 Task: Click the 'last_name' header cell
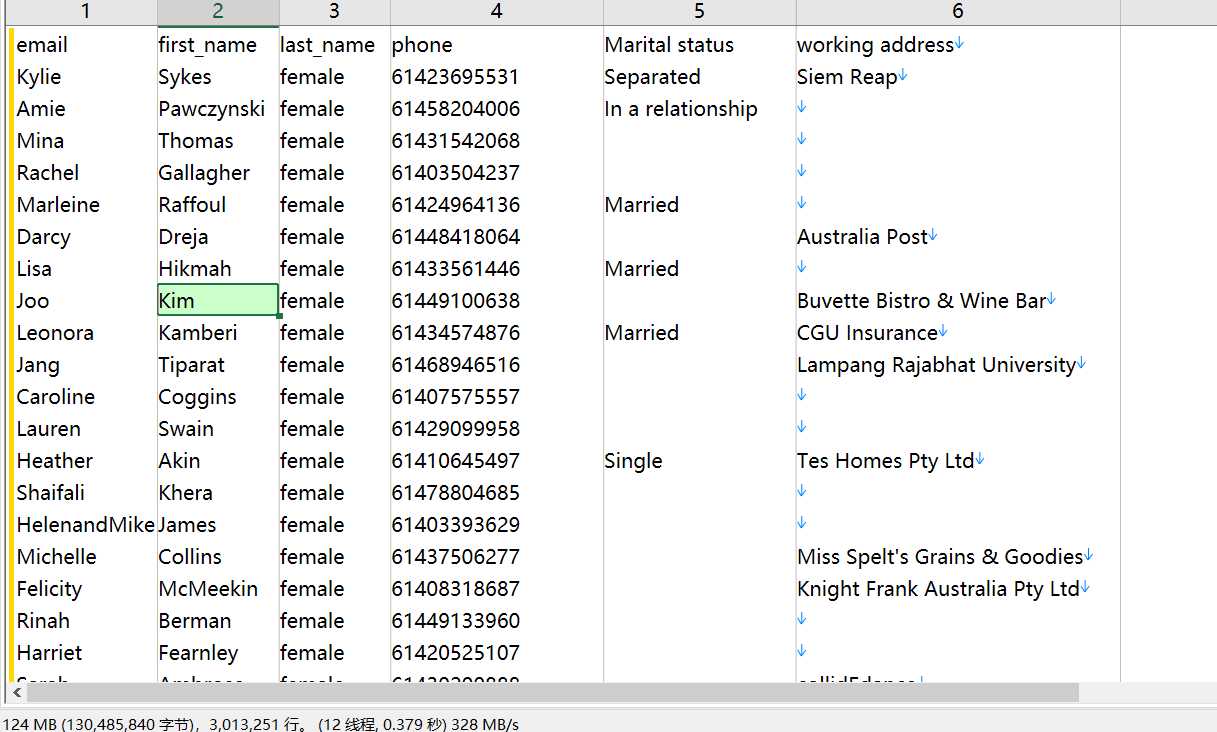click(334, 45)
